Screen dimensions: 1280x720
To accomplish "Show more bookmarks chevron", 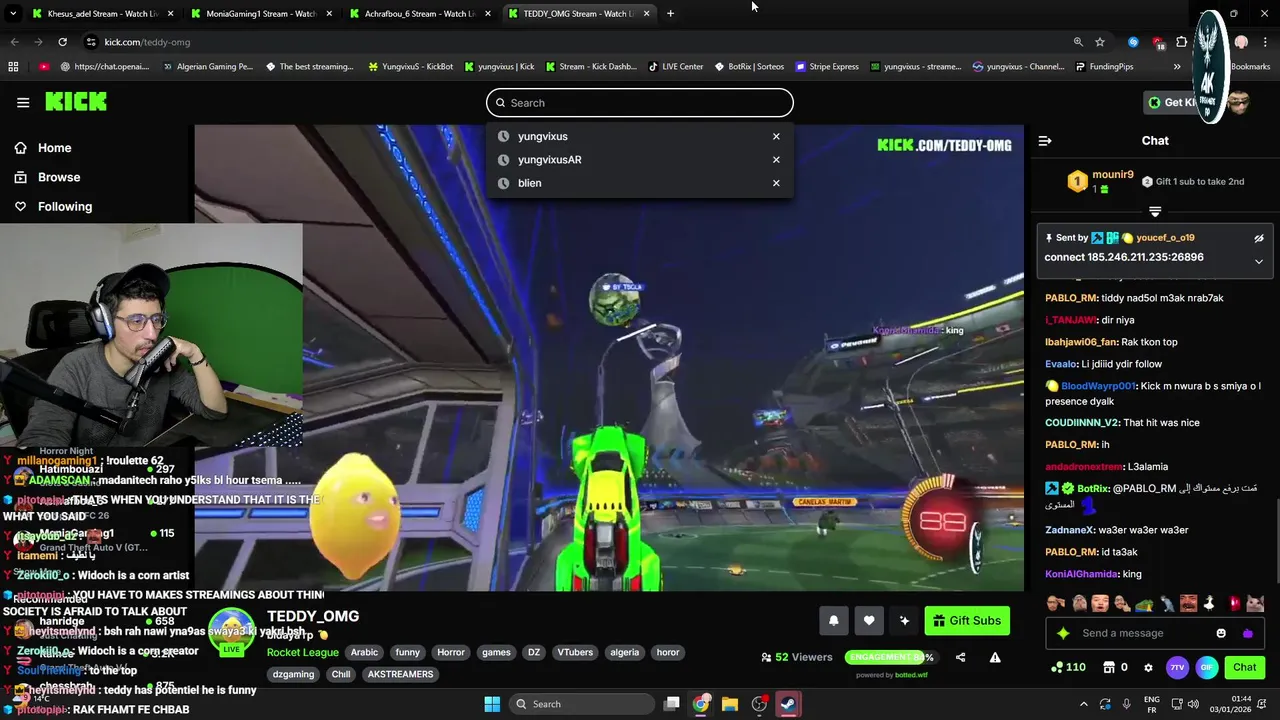I will [1177, 67].
